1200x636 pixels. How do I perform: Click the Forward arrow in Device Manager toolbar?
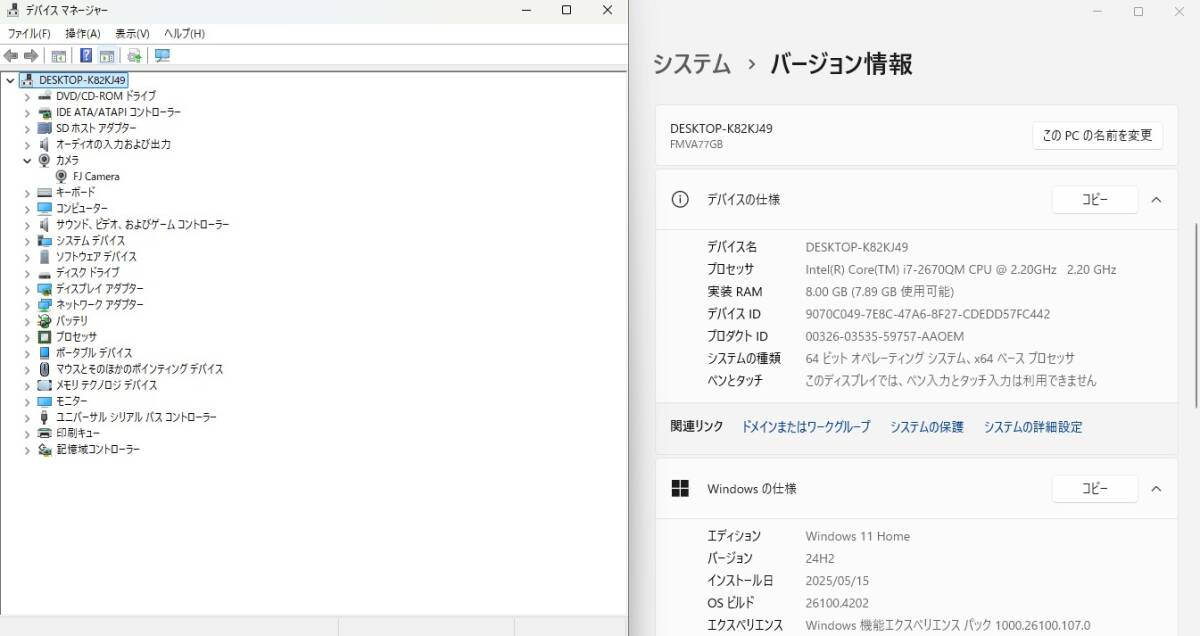[x=31, y=56]
